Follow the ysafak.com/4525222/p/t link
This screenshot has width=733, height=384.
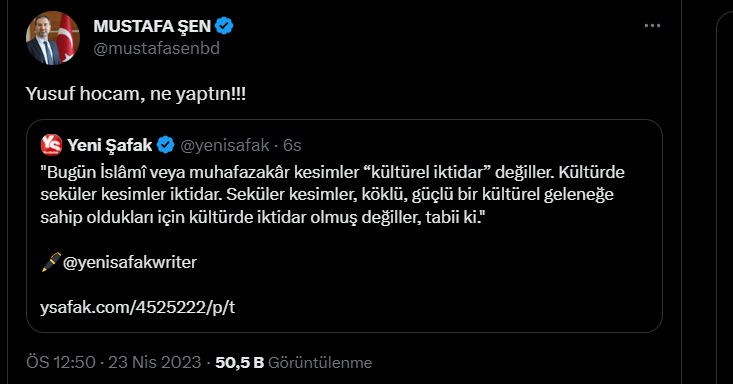pos(137,307)
